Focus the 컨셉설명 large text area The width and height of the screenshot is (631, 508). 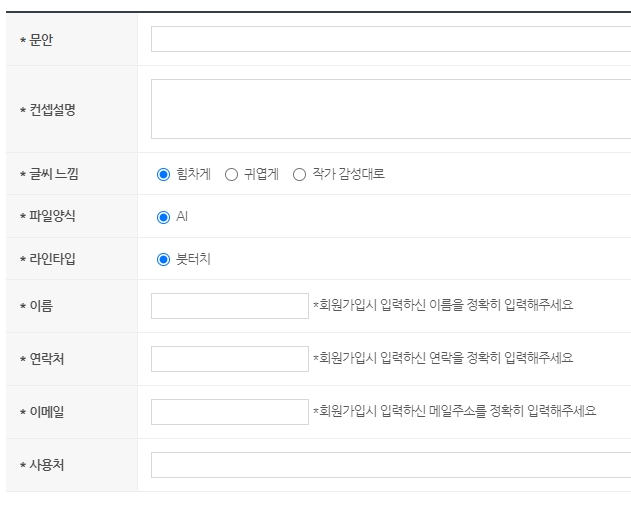coord(391,109)
